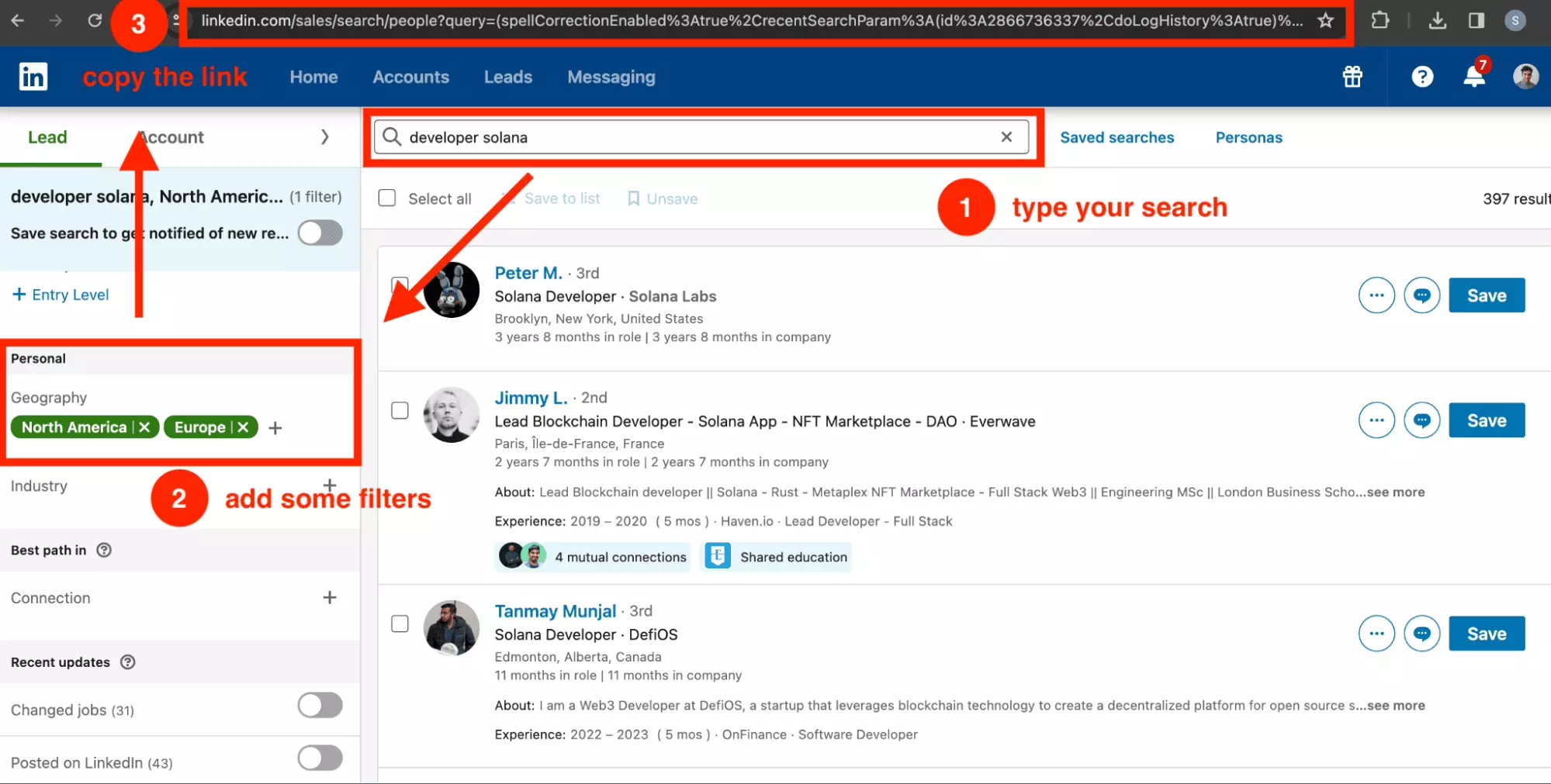
Task: Click the gift icon in the navbar
Action: coord(1352,77)
